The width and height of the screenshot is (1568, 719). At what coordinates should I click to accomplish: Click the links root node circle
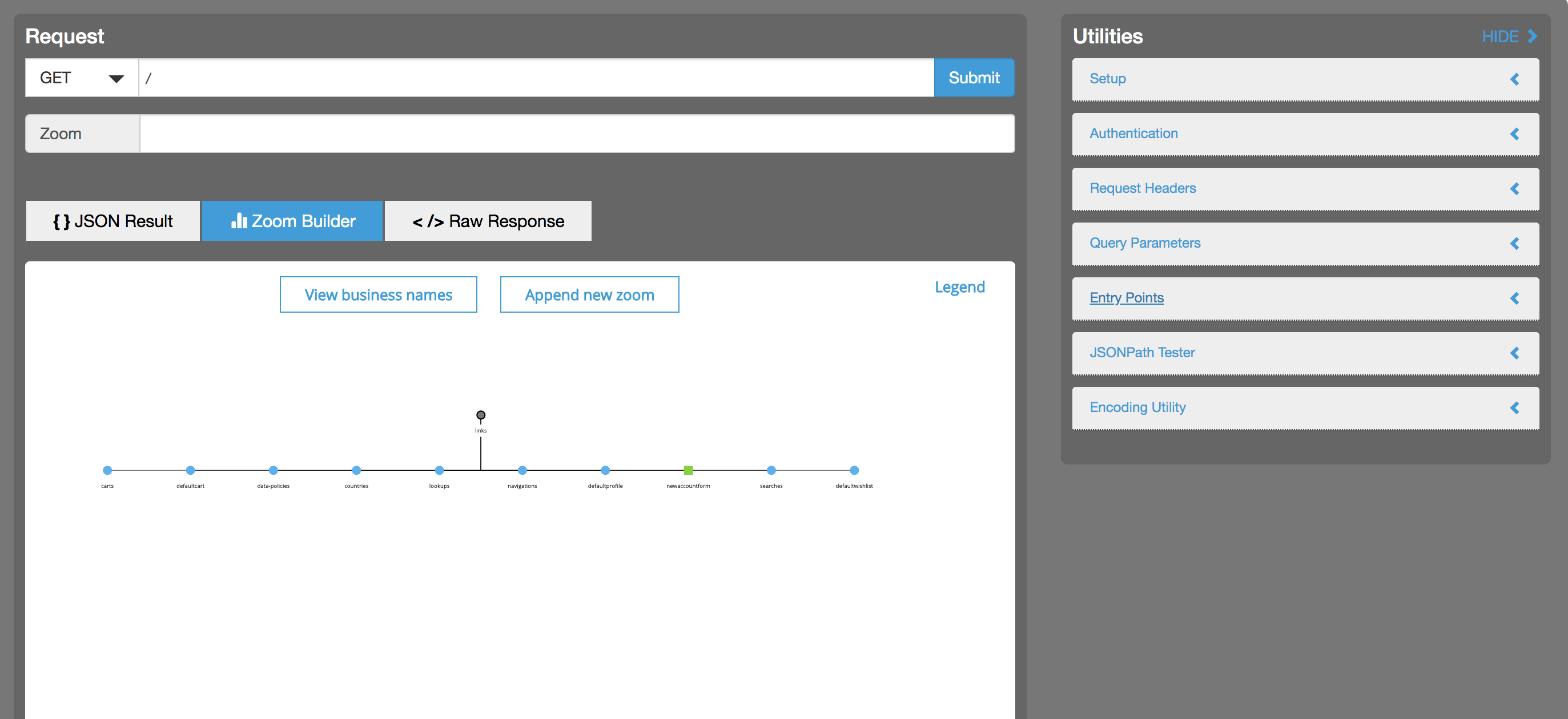coord(480,415)
